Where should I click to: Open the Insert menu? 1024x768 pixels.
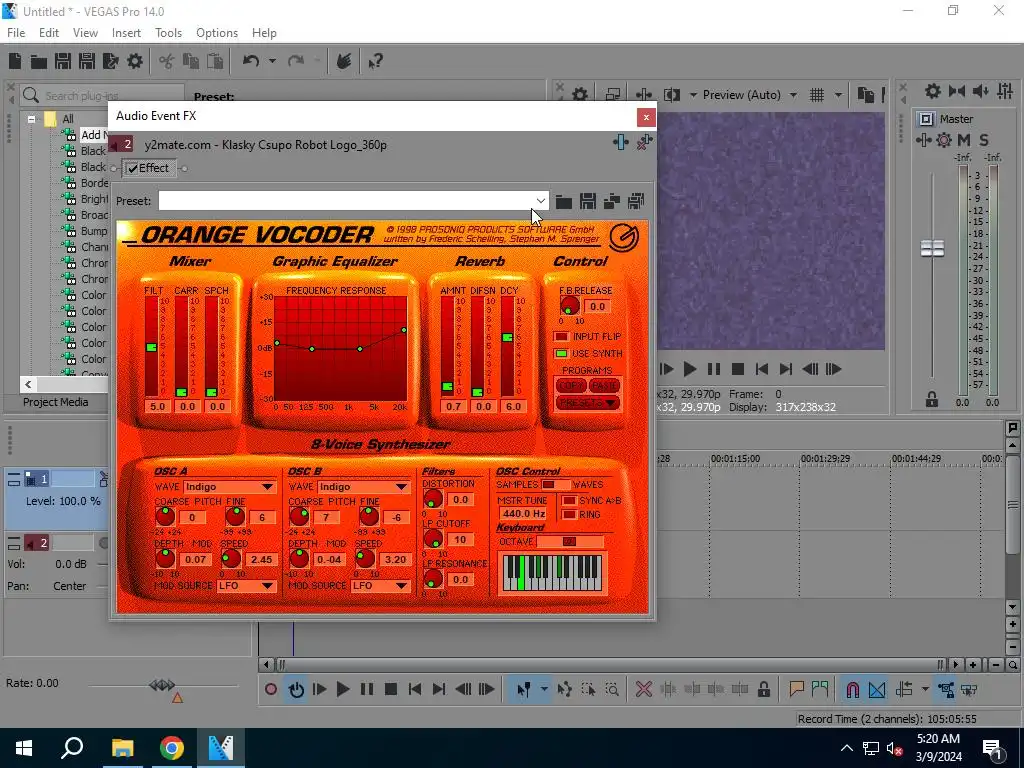point(126,33)
